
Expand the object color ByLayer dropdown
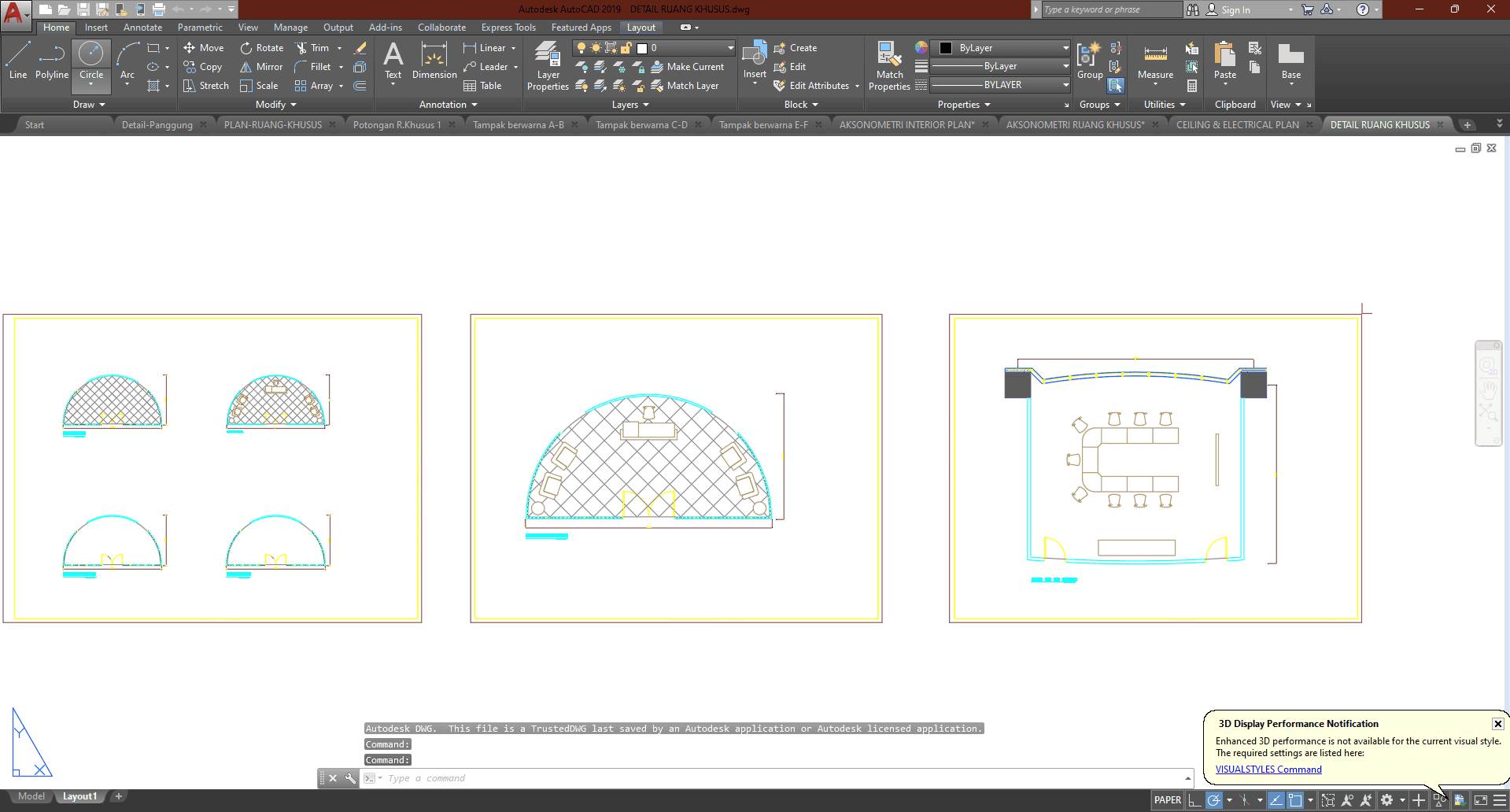coord(1065,48)
